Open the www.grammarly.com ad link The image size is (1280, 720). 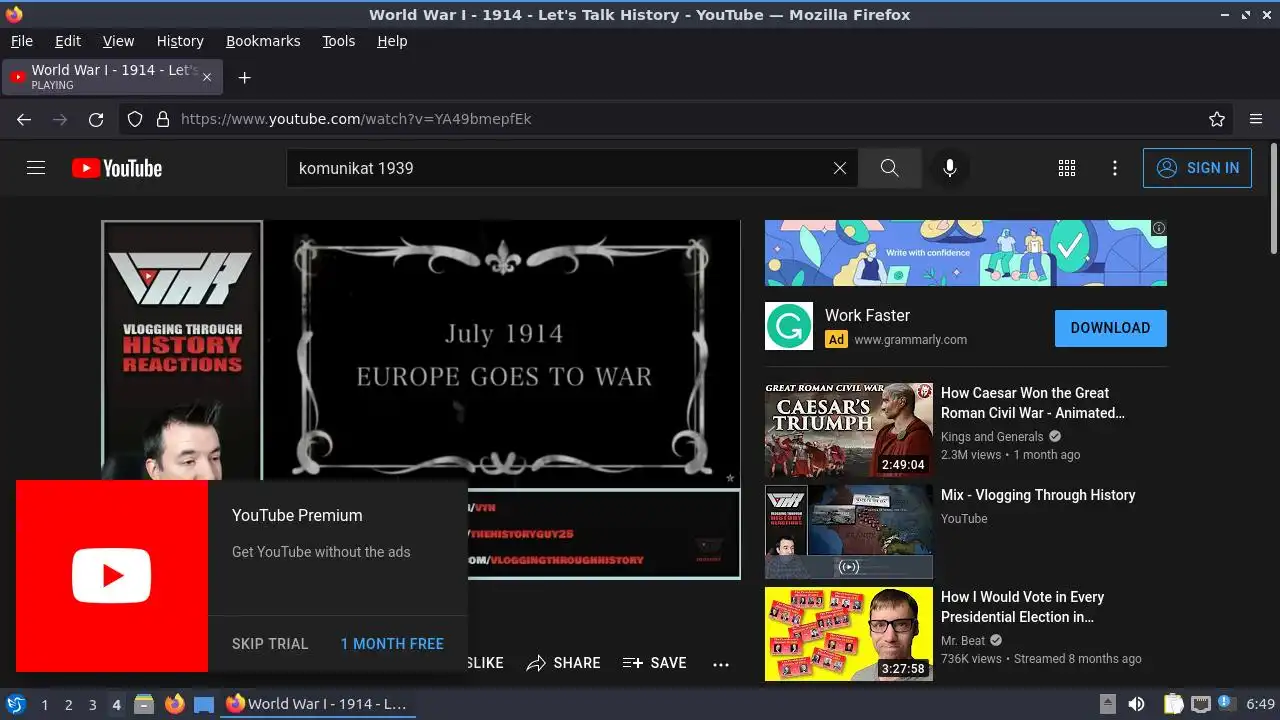[x=910, y=340]
